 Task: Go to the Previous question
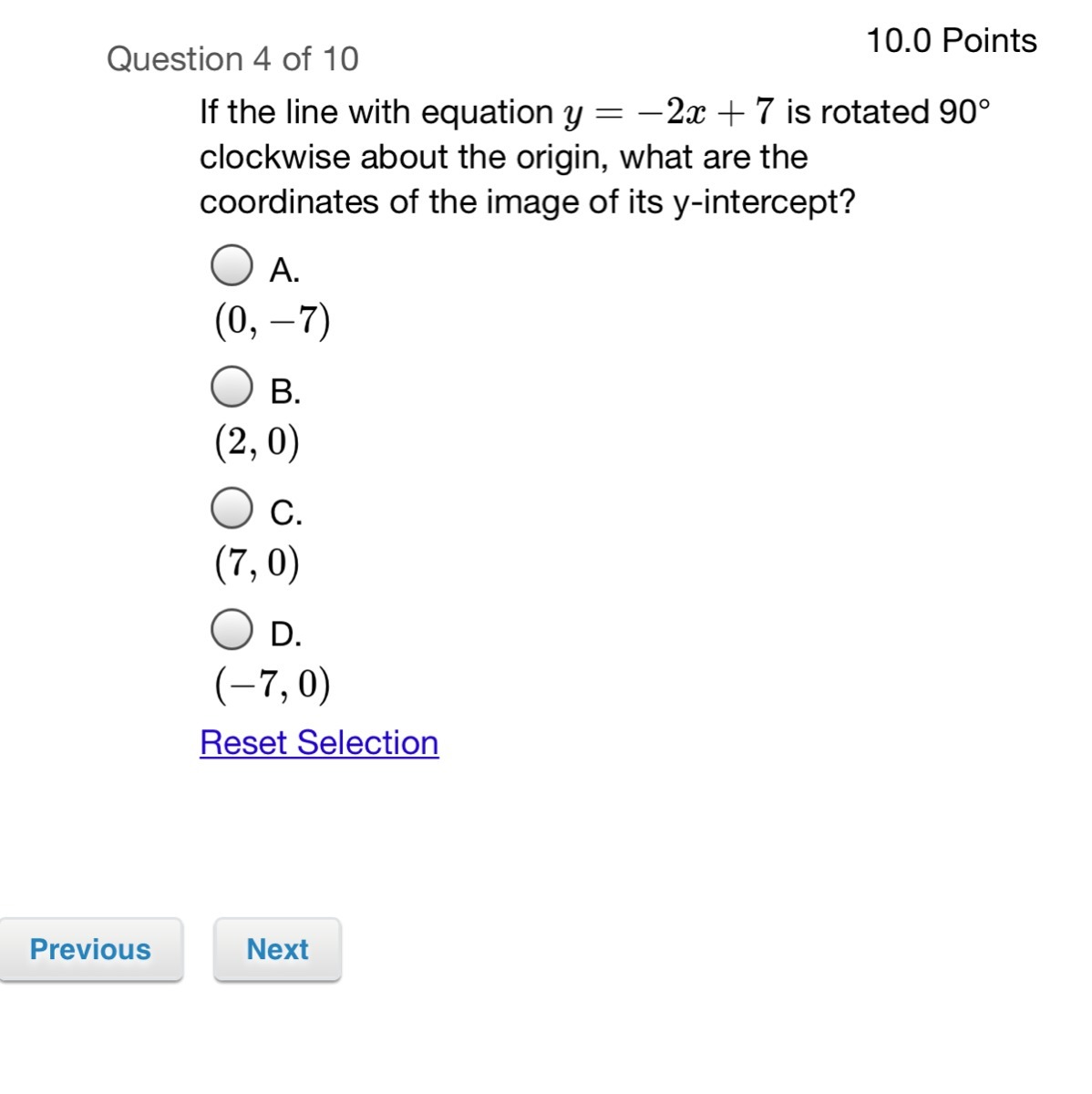pos(90,949)
